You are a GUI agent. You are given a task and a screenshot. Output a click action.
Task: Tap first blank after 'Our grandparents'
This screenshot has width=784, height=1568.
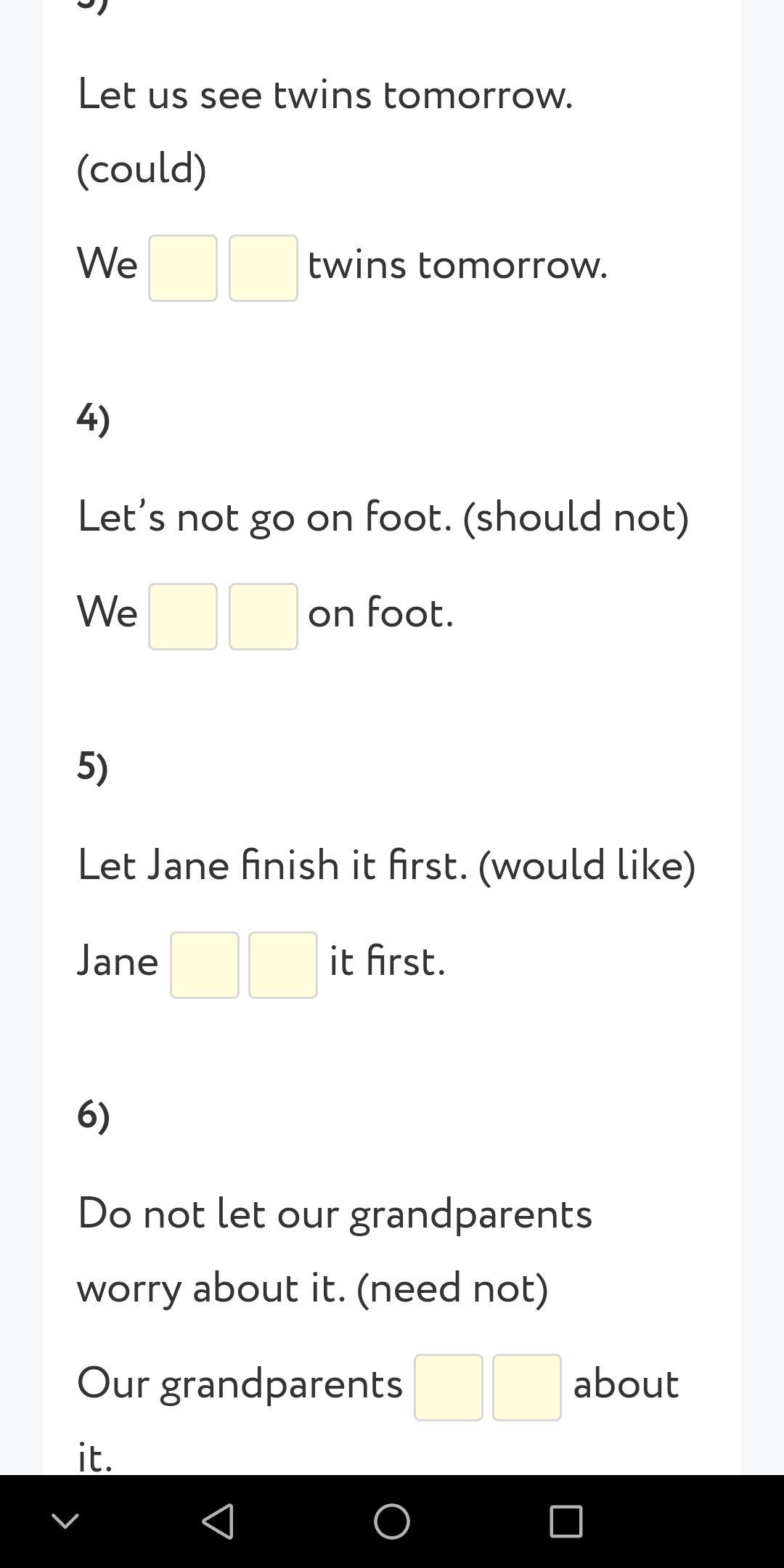pyautogui.click(x=449, y=1387)
